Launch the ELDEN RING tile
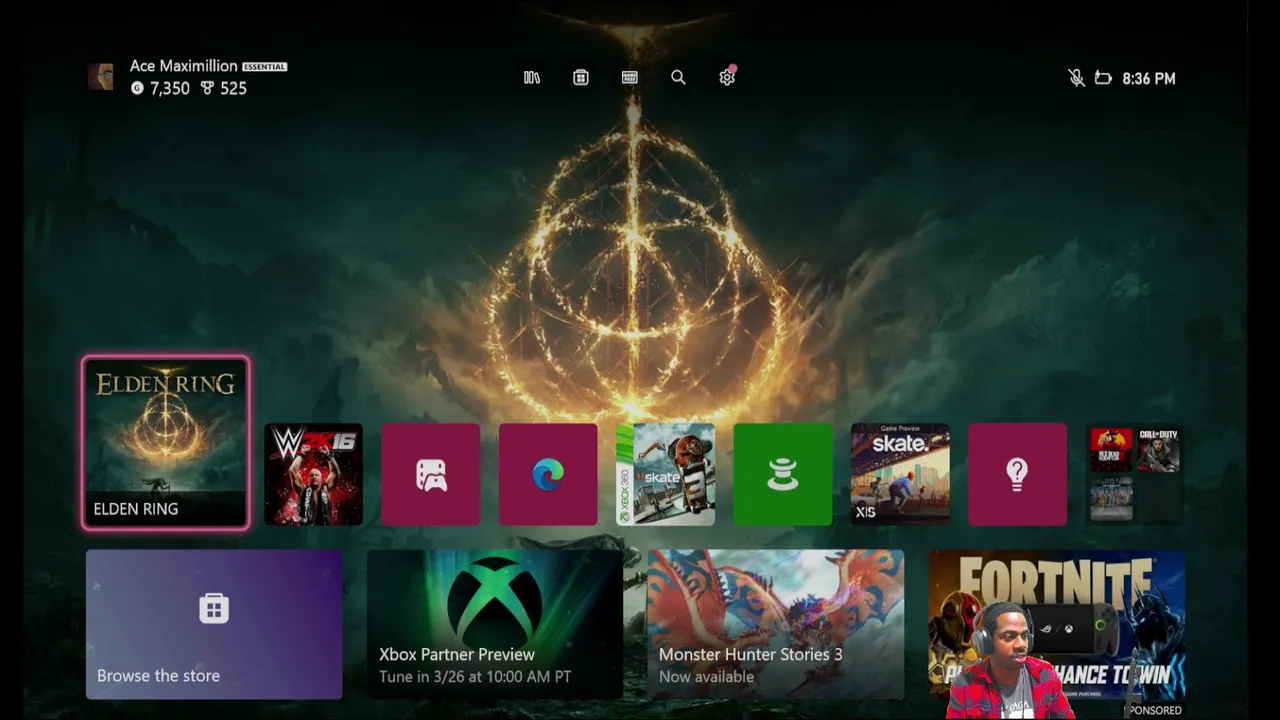Viewport: 1280px width, 720px height. [166, 442]
